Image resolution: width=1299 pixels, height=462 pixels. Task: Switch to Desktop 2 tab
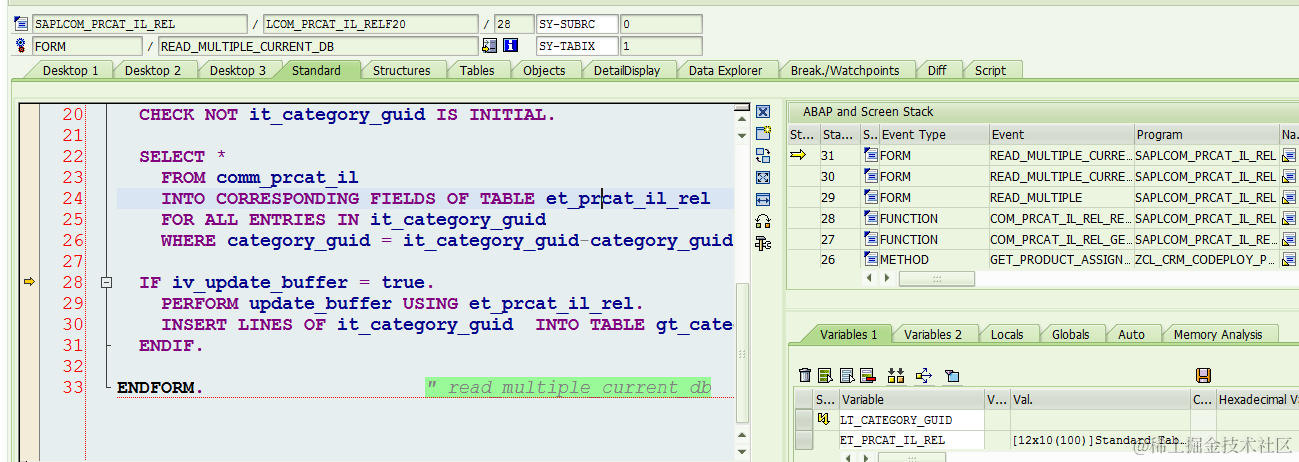153,70
